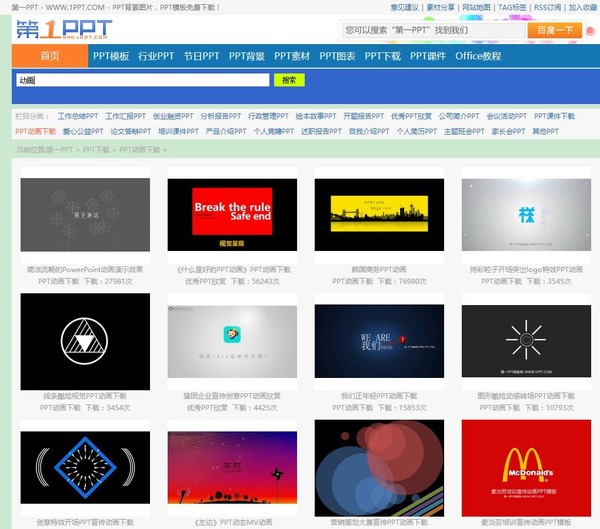Open the McDonald's training template thumbnail
The height and width of the screenshot is (529, 600).
tap(526, 468)
